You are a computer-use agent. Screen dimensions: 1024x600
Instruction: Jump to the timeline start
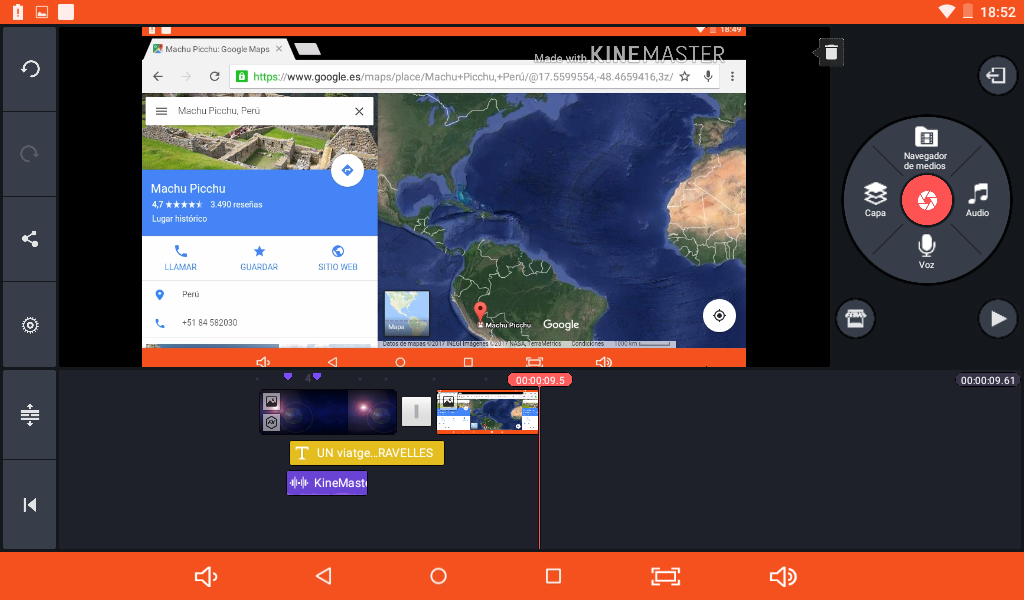pyautogui.click(x=30, y=505)
